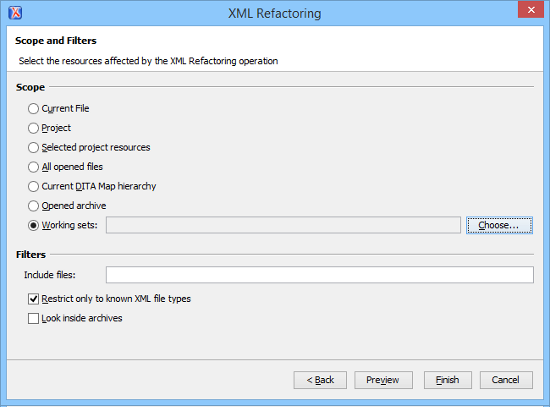Screen dimensions: 550x407
Task: Focus the Include files input field
Action: pos(320,274)
